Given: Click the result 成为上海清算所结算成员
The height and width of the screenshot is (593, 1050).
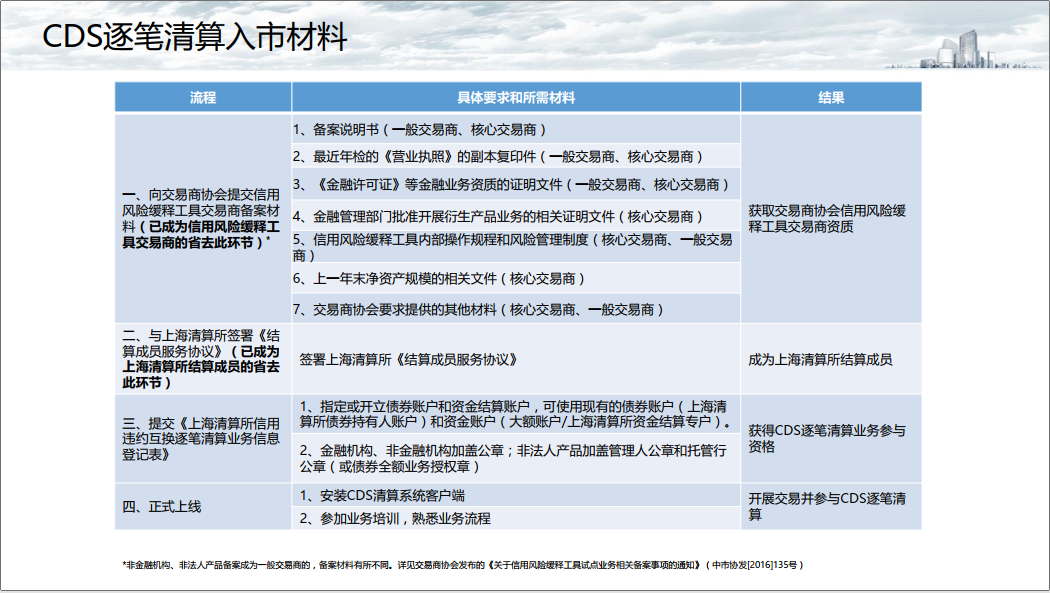Looking at the screenshot, I should pyautogui.click(x=820, y=359).
